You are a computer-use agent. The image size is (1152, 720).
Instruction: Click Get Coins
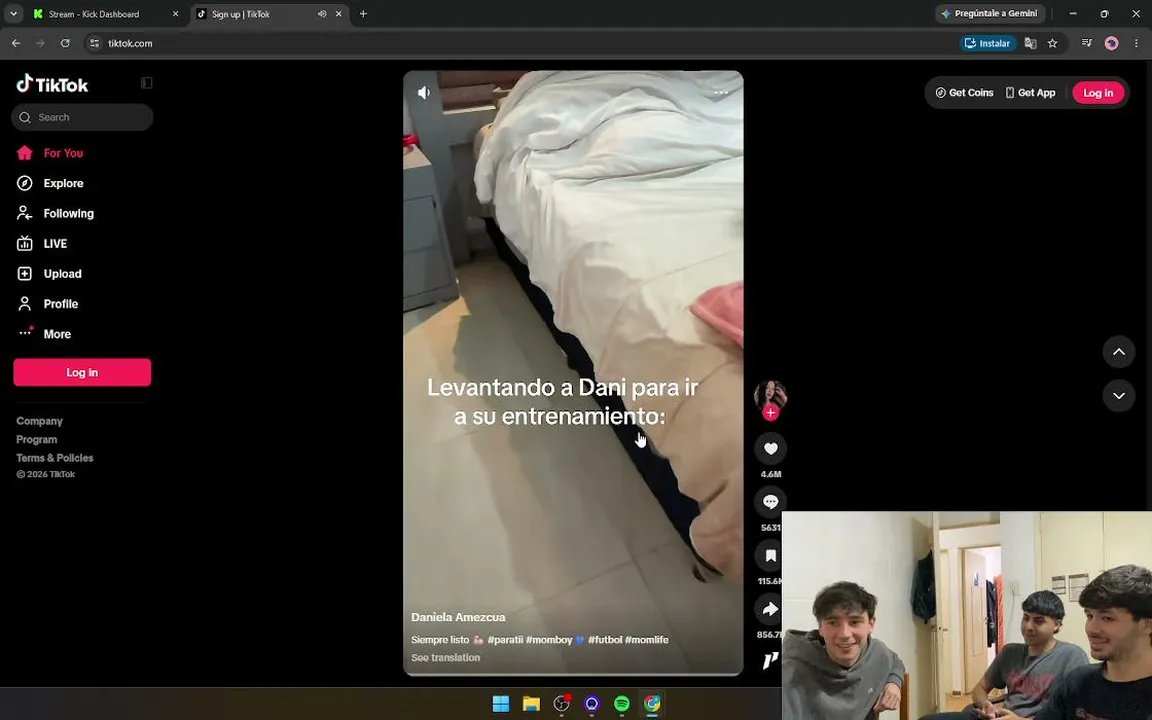click(x=964, y=93)
